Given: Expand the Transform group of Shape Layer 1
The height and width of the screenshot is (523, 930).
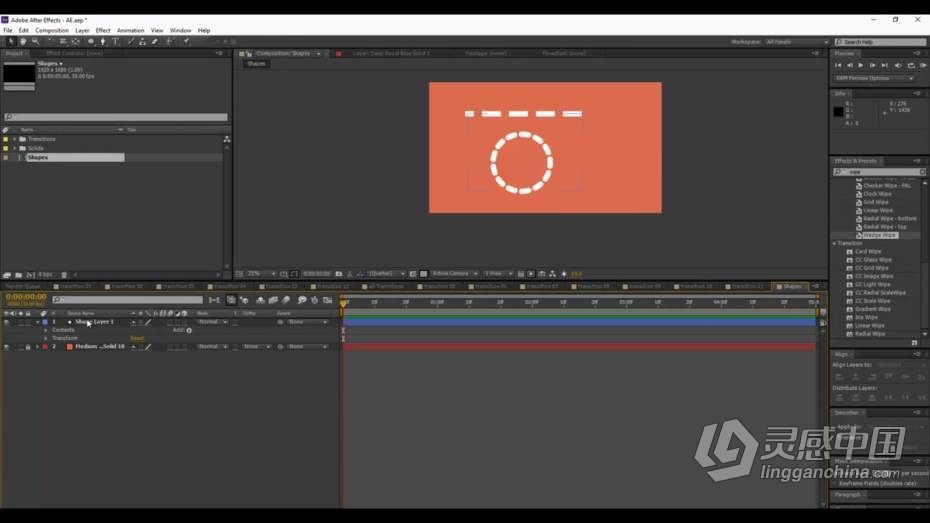Looking at the screenshot, I should 46,338.
